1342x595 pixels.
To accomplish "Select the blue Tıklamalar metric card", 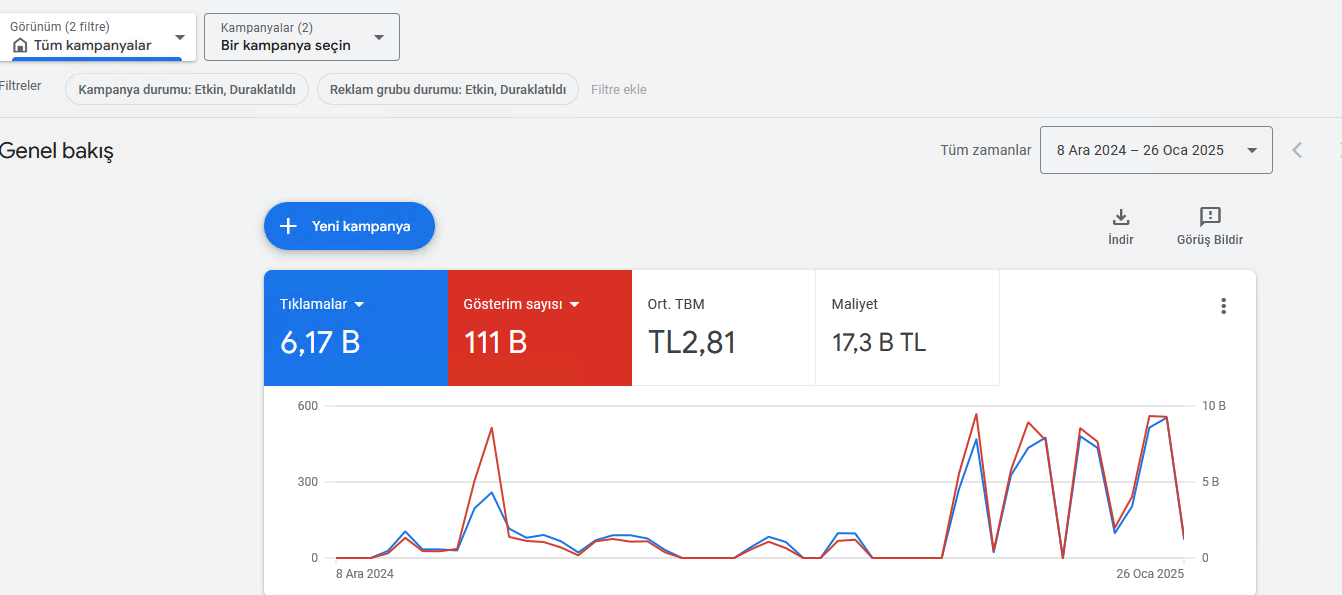I will (355, 328).
